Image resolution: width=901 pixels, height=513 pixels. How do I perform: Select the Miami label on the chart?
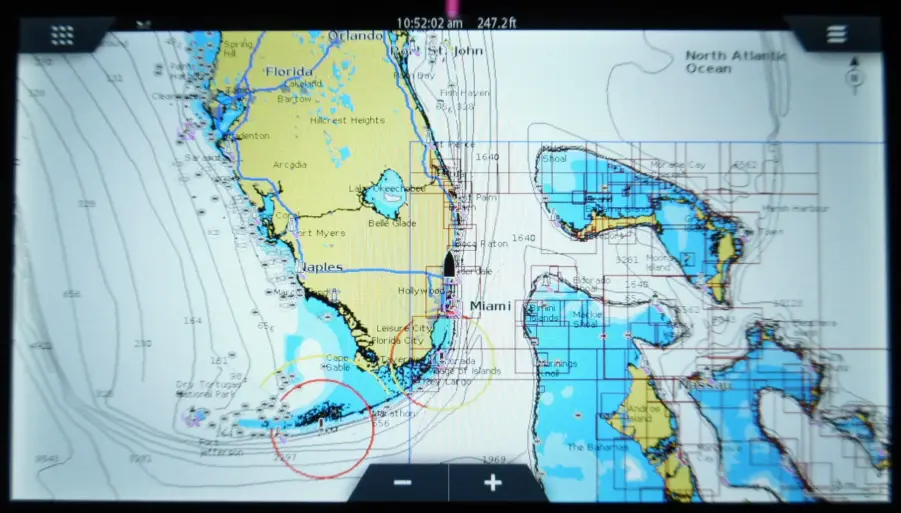point(490,305)
